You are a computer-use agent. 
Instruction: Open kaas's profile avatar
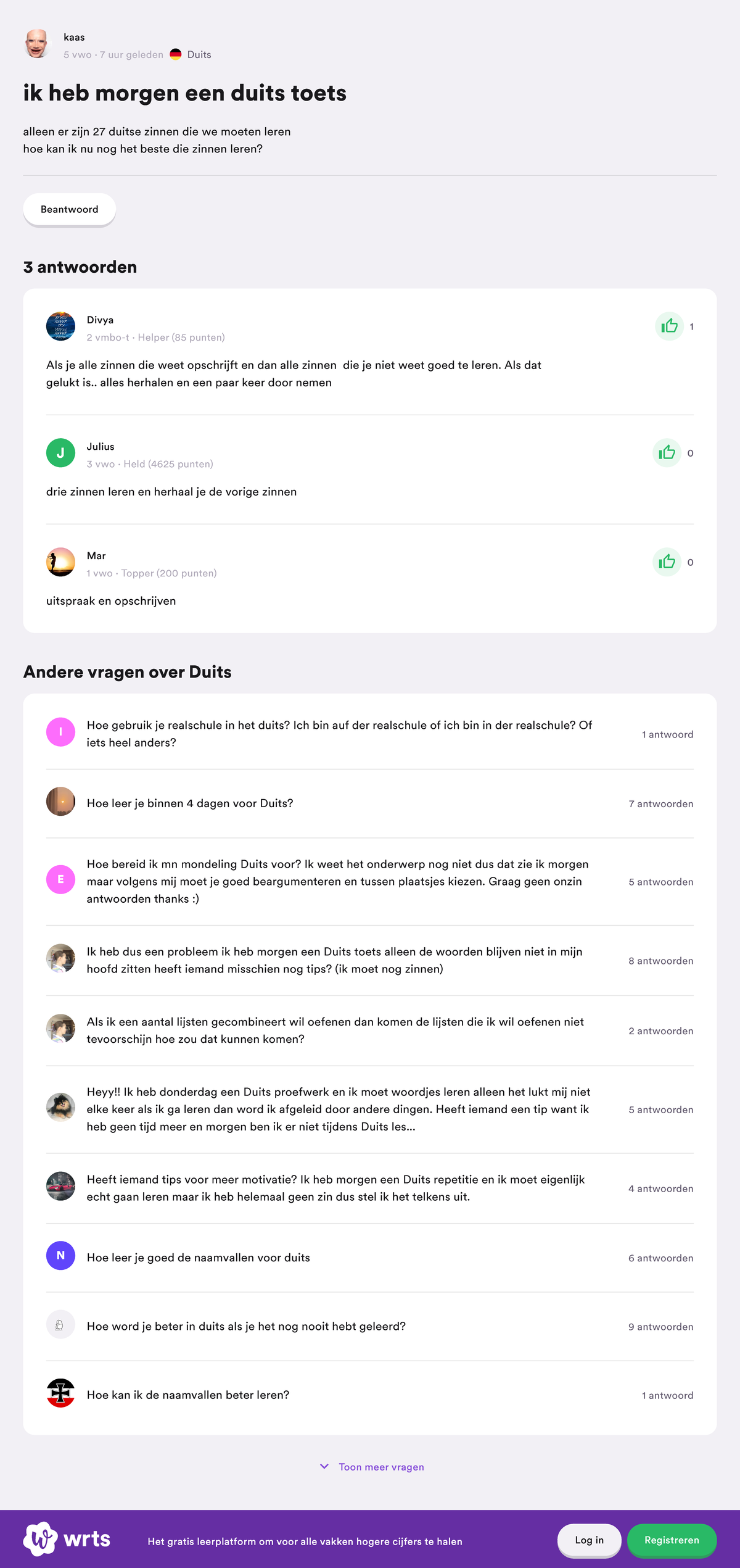point(37,44)
